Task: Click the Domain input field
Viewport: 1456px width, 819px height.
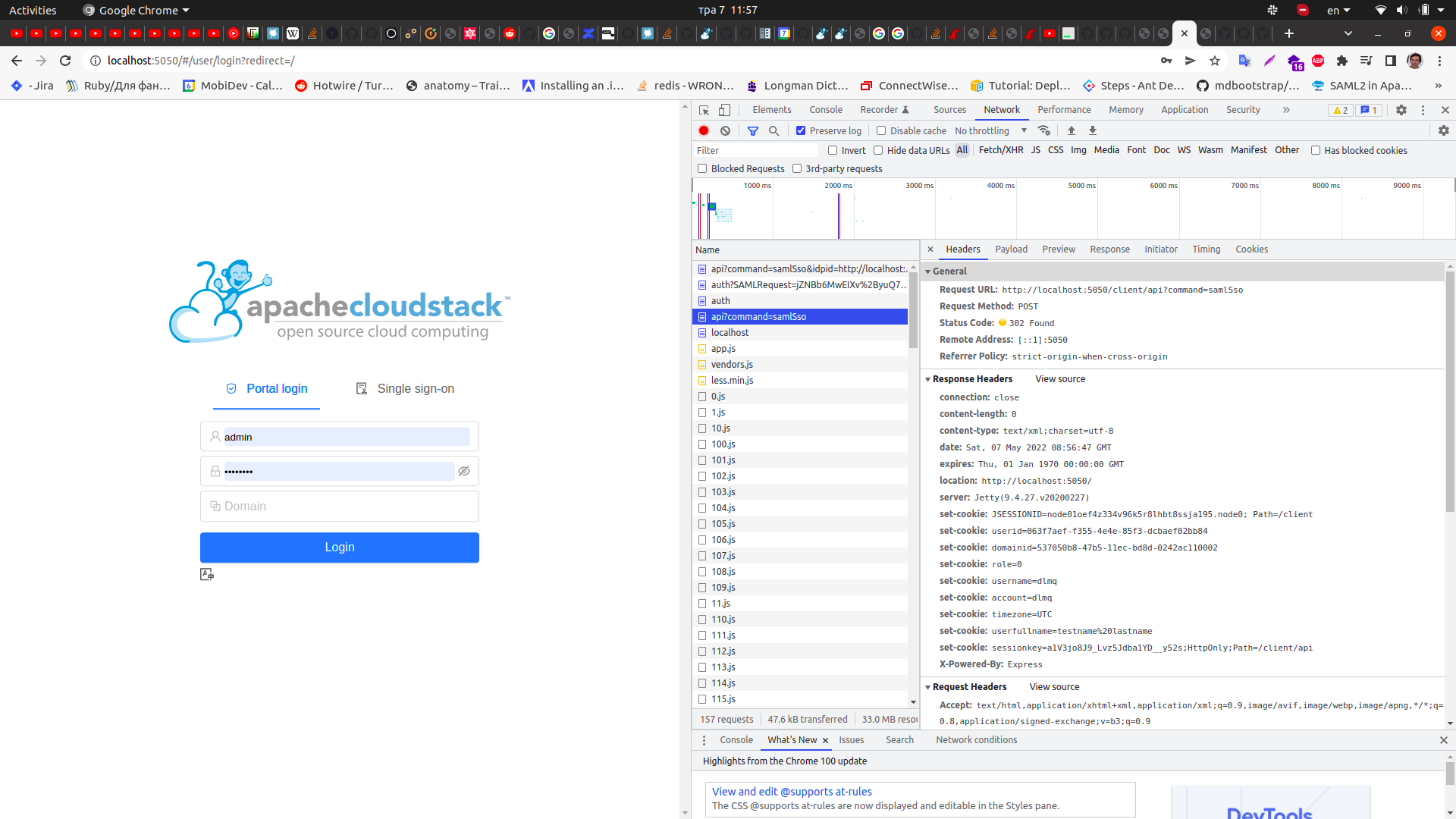Action: point(340,506)
